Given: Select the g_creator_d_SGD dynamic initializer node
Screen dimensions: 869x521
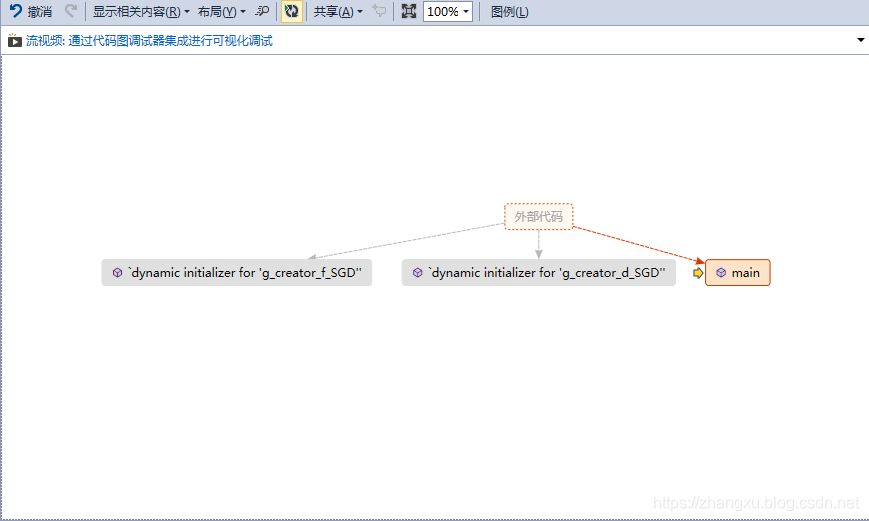Looking at the screenshot, I should pyautogui.click(x=539, y=273).
